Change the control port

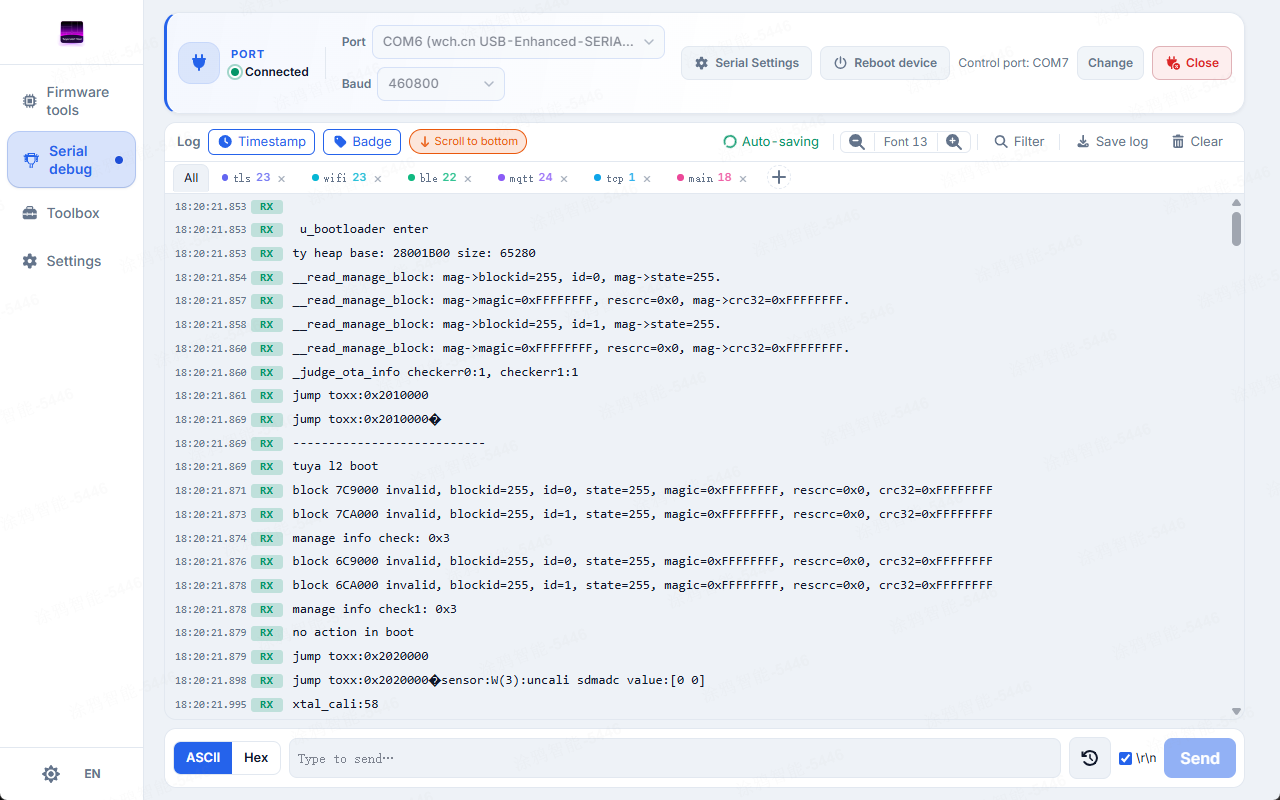coord(1110,63)
